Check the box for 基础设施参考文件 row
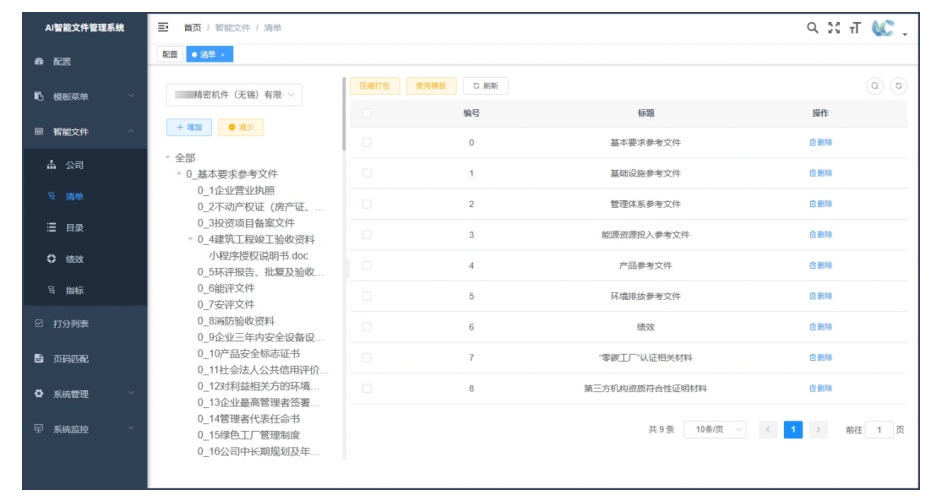Image resolution: width=930 pixels, height=497 pixels. [x=367, y=173]
